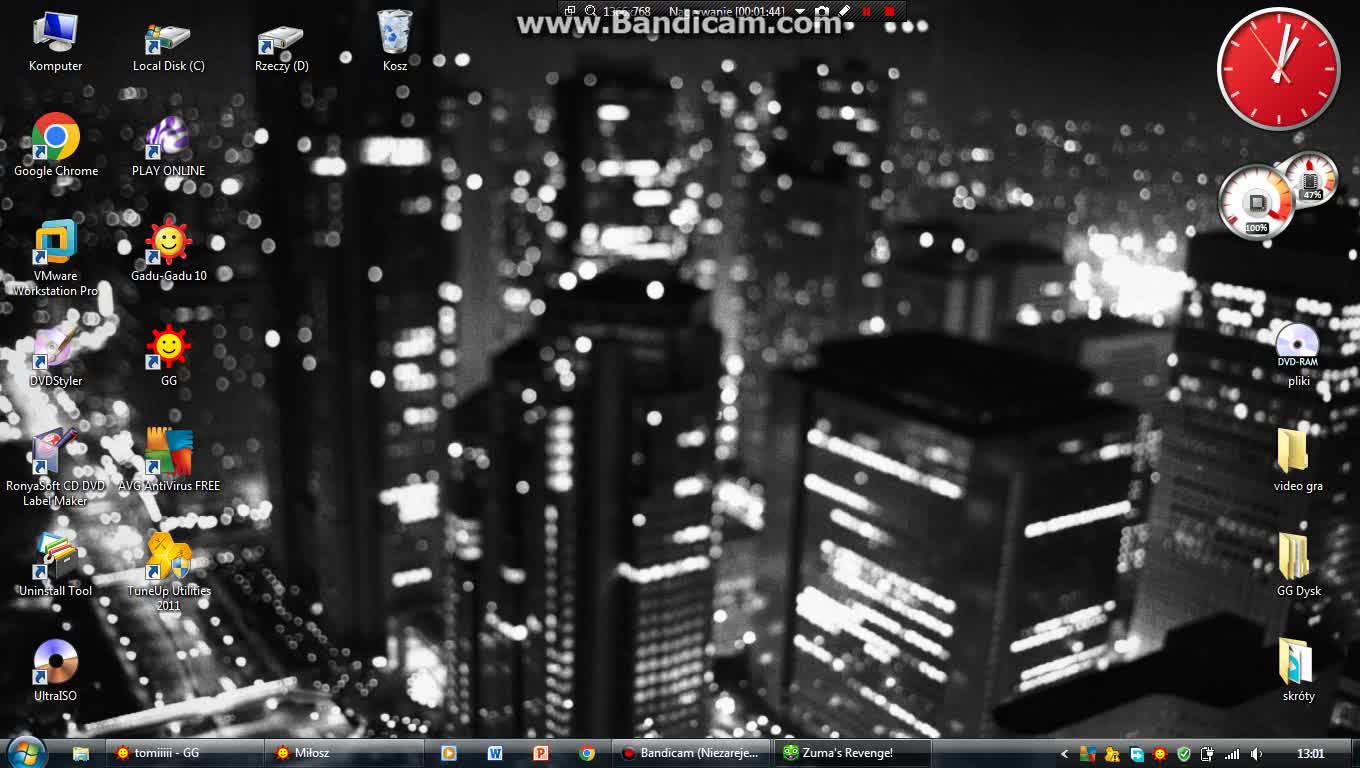Open RonyaSoft CD DVD Label Maker icon

55,453
